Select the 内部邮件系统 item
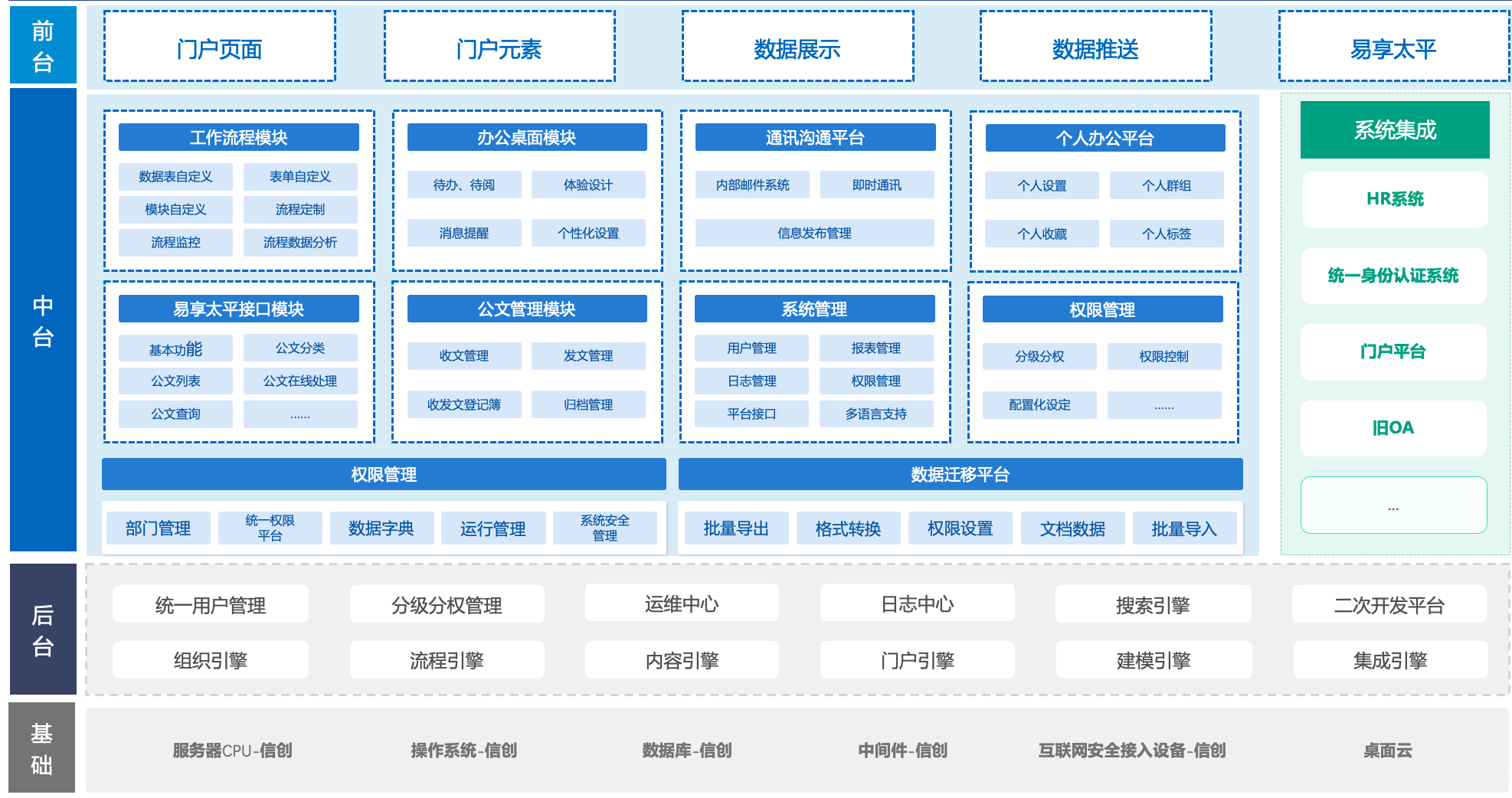The image size is (1512, 798). coord(752,185)
